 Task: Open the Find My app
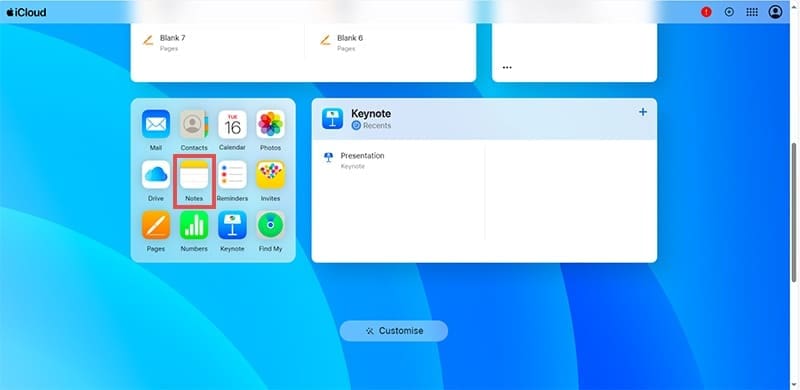(270, 225)
